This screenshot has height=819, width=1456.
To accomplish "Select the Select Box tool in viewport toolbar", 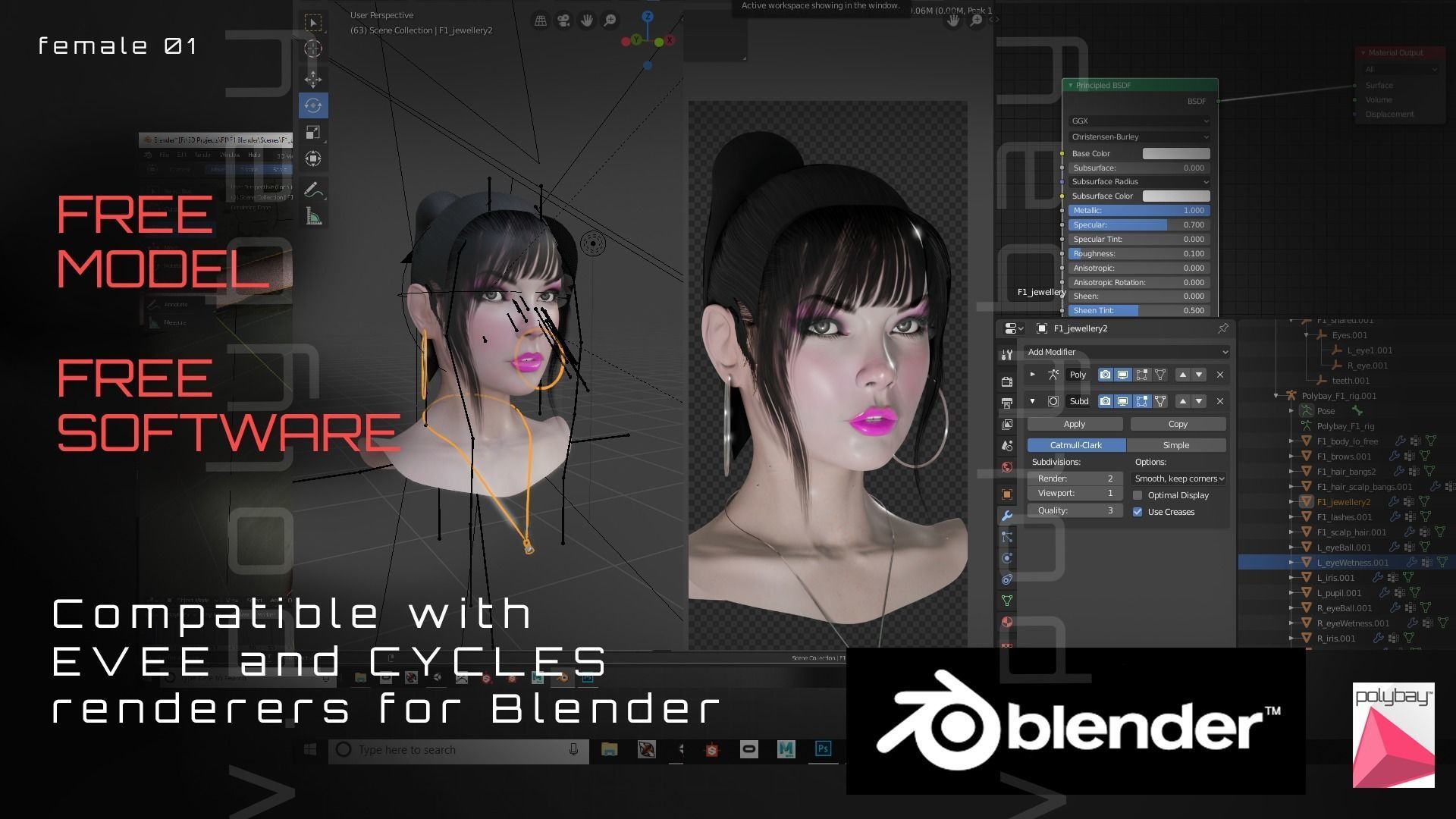I will coord(312,23).
